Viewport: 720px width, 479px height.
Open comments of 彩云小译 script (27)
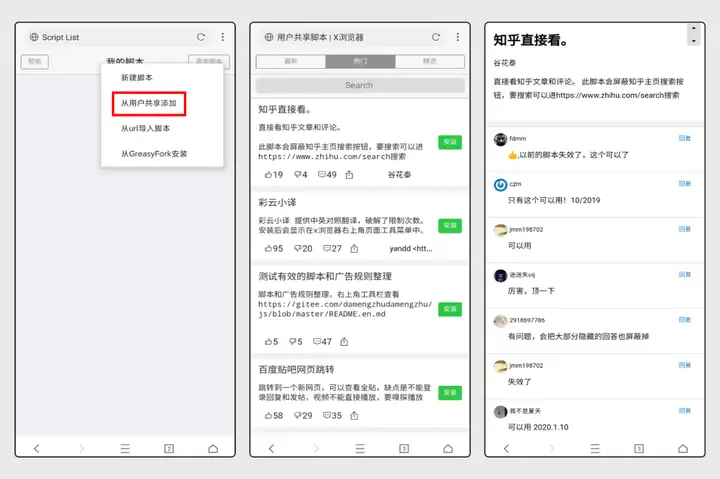[332, 248]
